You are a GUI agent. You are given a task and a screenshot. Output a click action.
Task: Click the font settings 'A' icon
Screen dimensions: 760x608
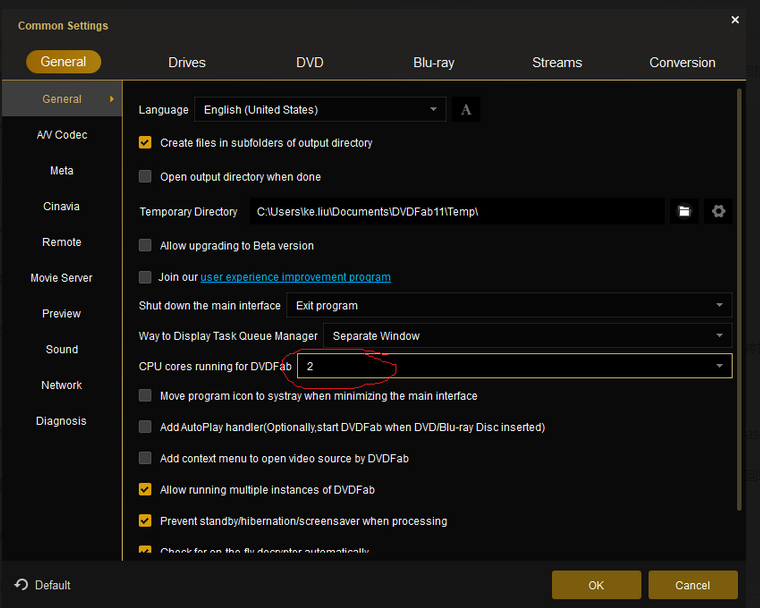pos(466,110)
